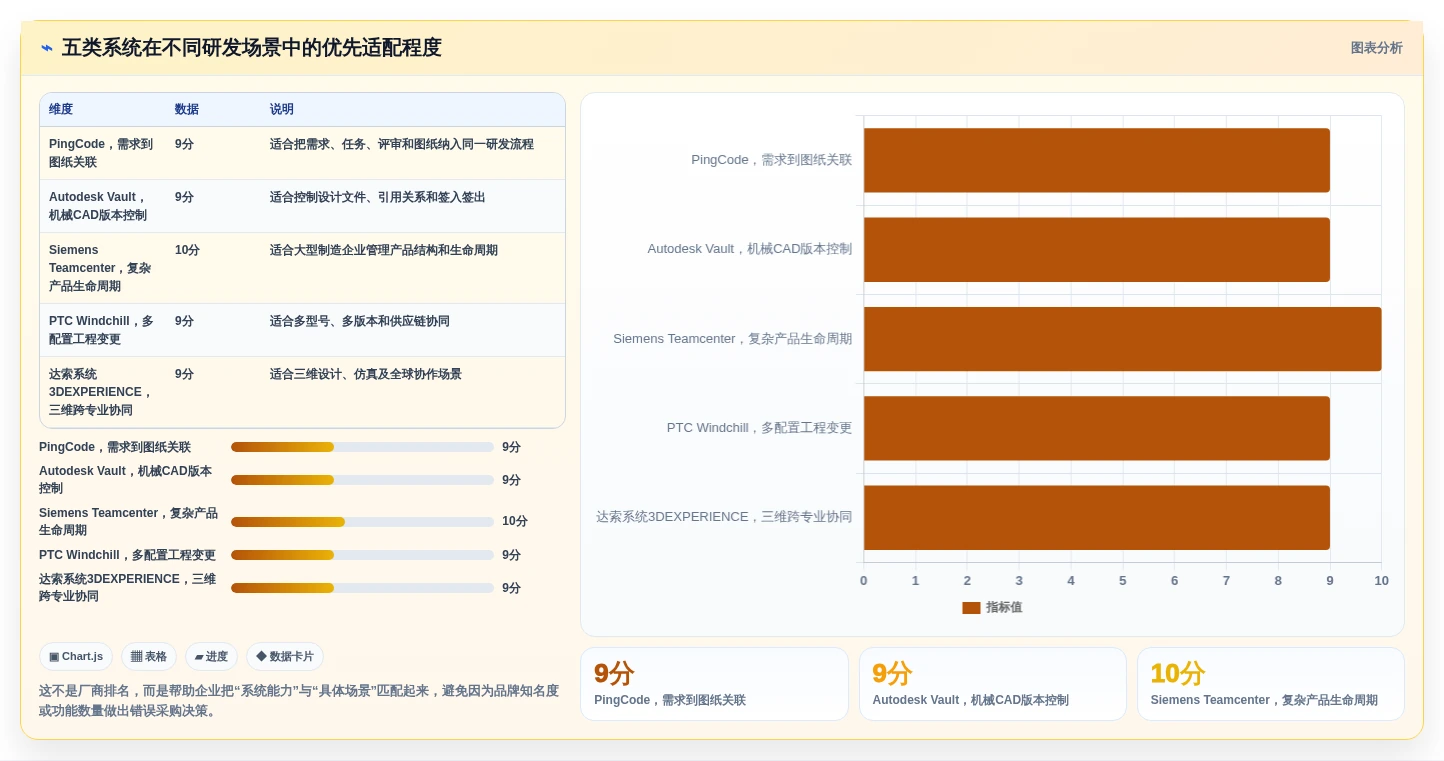
Task: Click table cell PTC Windchill，多配置工程变更
Action: tap(102, 330)
